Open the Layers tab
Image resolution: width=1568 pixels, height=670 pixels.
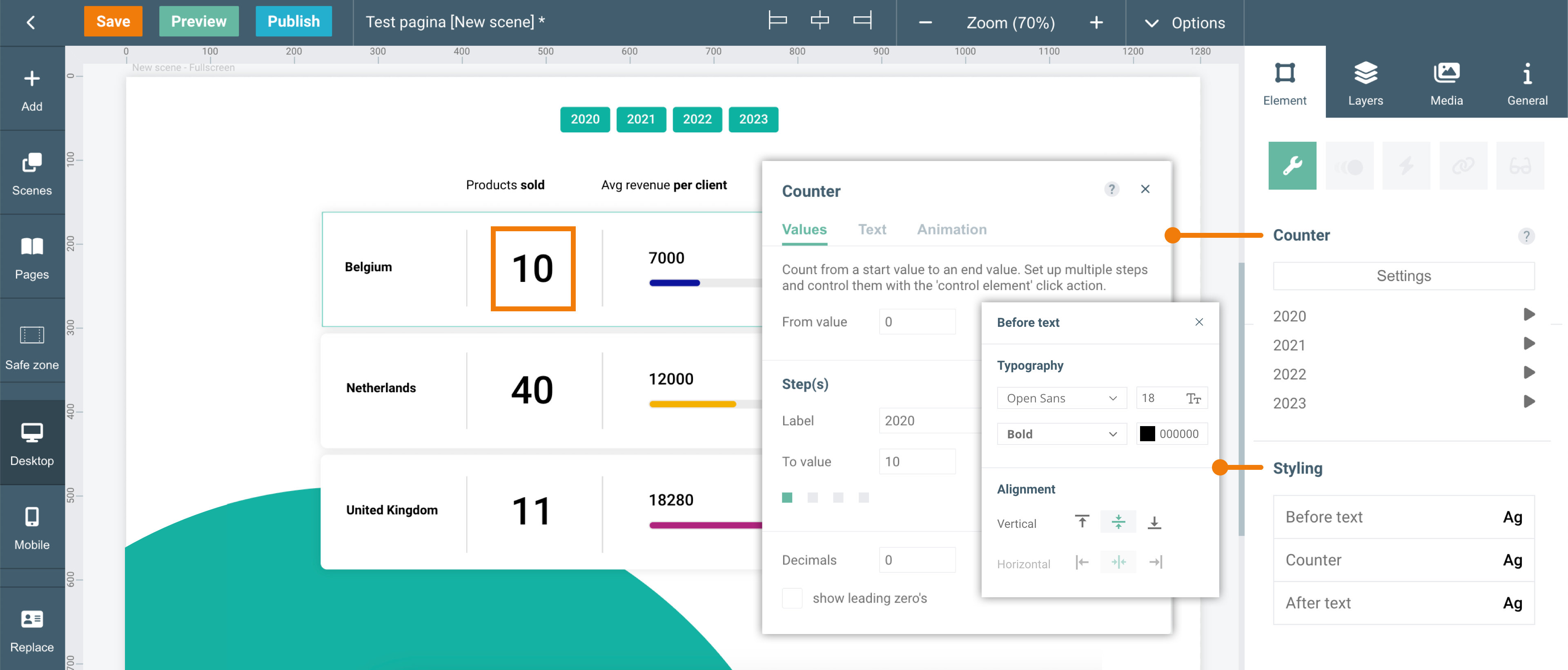point(1365,82)
